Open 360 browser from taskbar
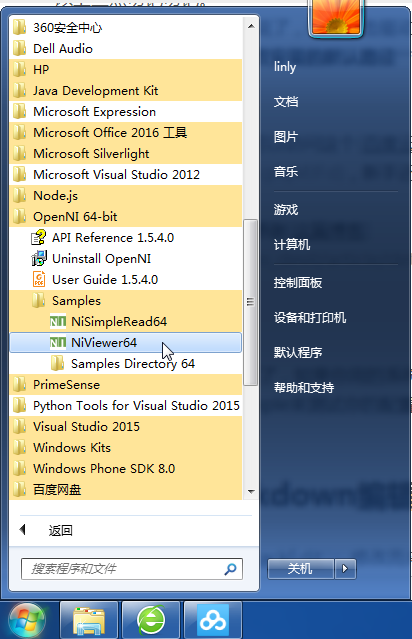The height and width of the screenshot is (639, 412). pyautogui.click(x=151, y=621)
